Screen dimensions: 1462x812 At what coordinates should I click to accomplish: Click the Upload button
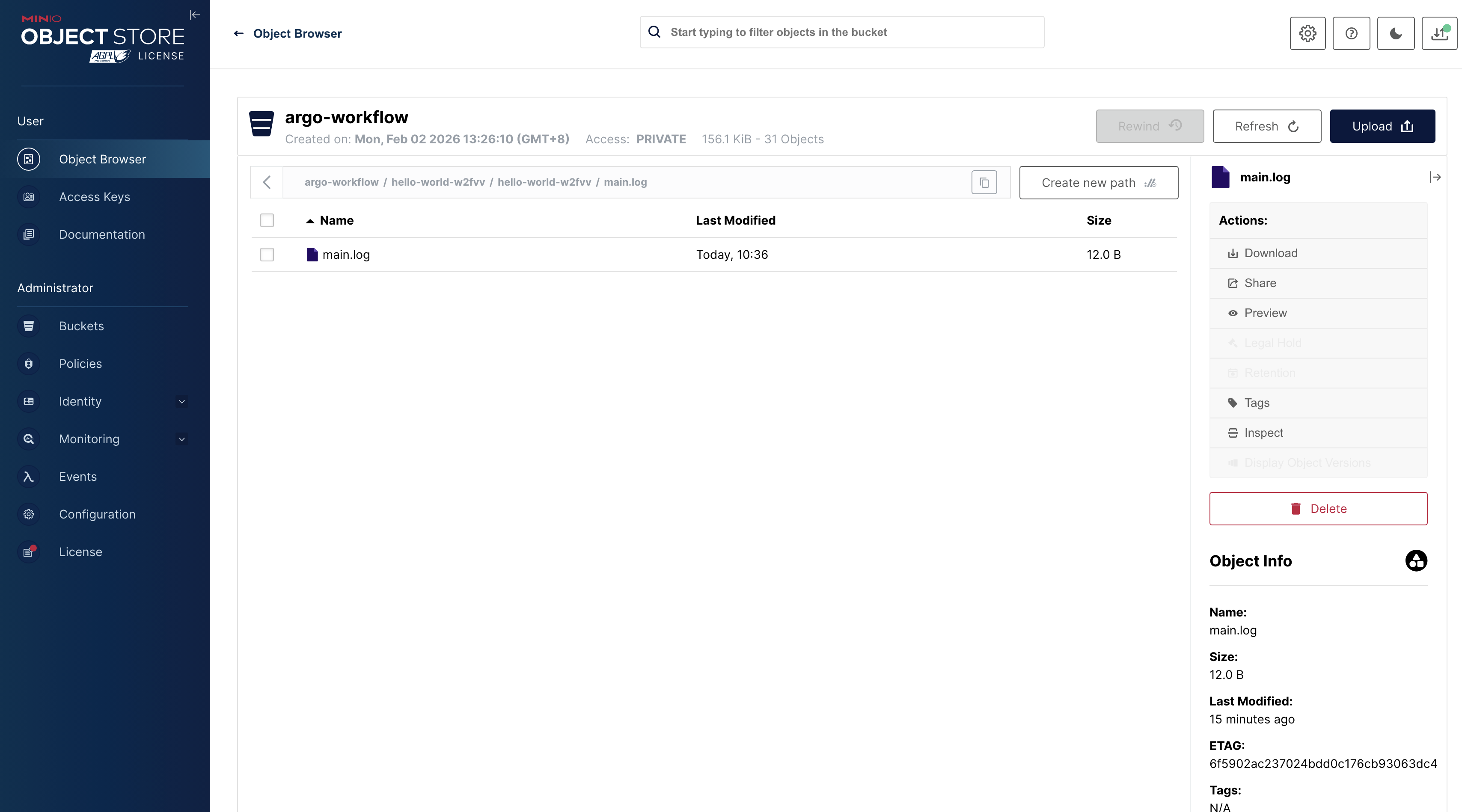tap(1382, 126)
